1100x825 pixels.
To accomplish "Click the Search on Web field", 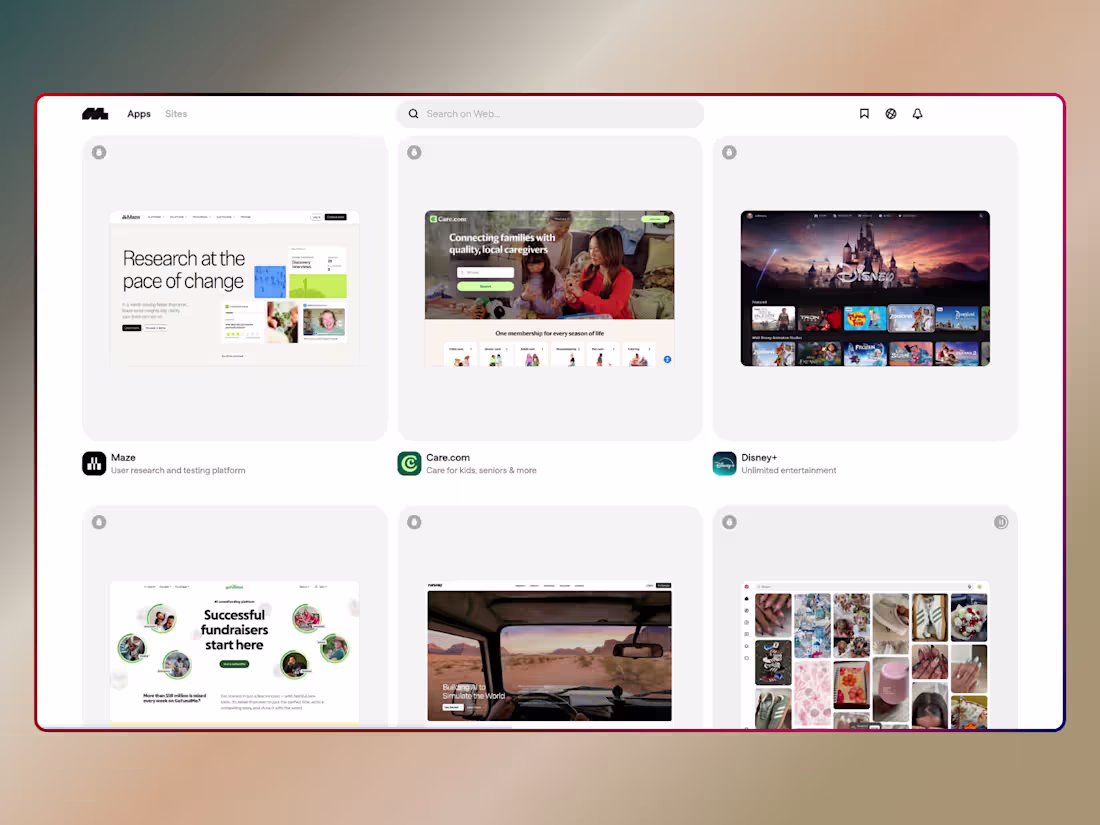I will pyautogui.click(x=550, y=114).
